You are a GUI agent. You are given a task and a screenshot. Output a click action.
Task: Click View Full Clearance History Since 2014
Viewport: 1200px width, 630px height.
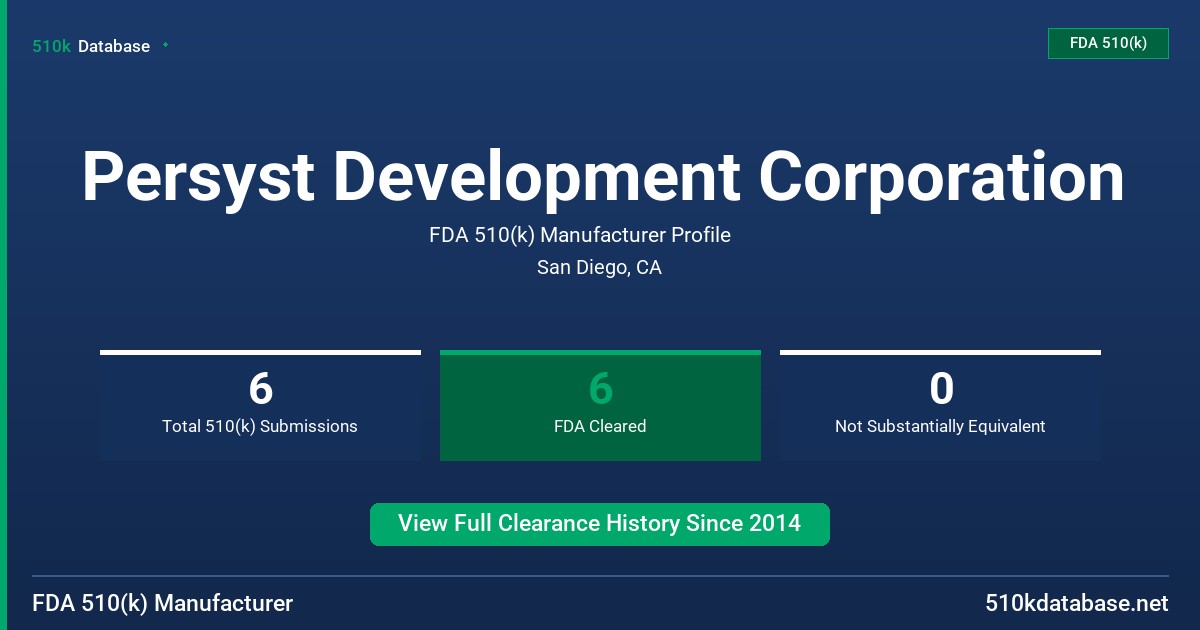(600, 524)
